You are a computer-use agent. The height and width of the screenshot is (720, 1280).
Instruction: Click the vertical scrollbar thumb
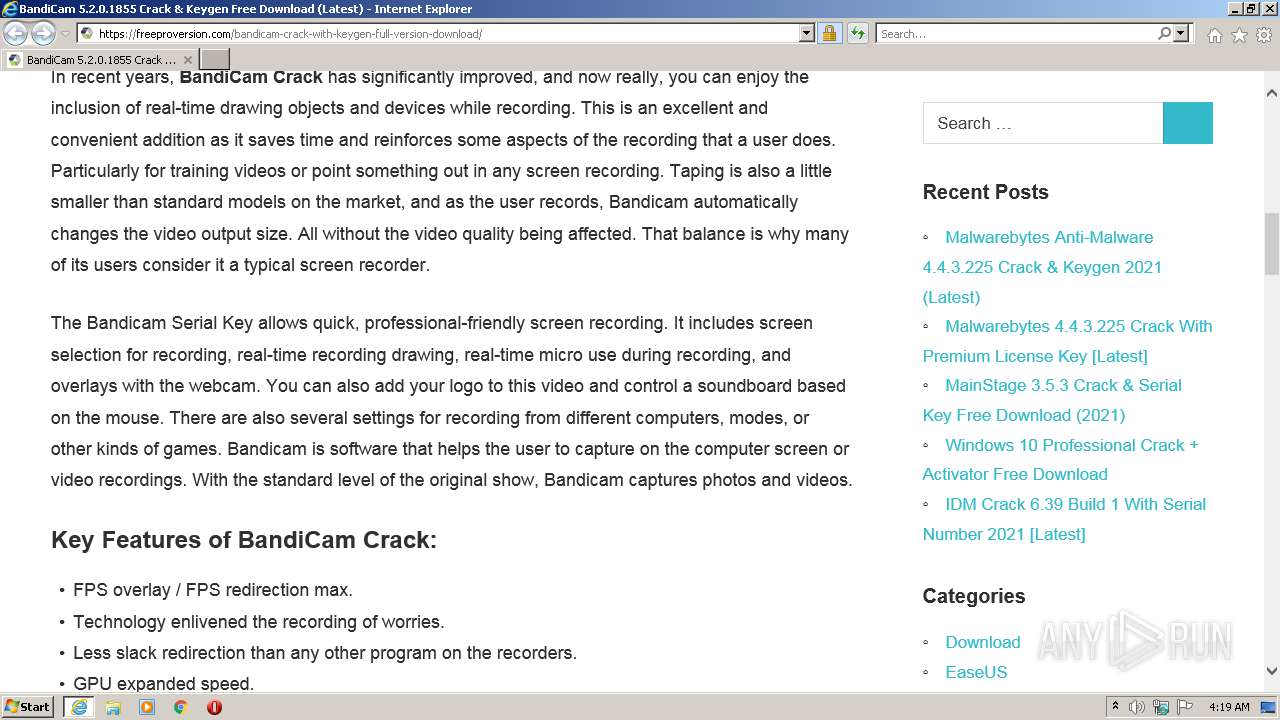(1271, 244)
